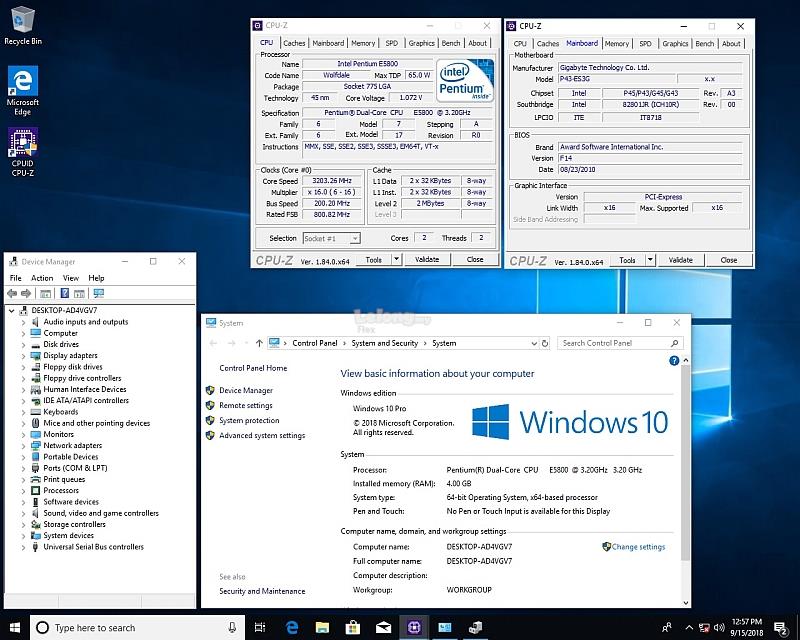
Task: Open the address bar history dropdown in System
Action: click(534, 343)
